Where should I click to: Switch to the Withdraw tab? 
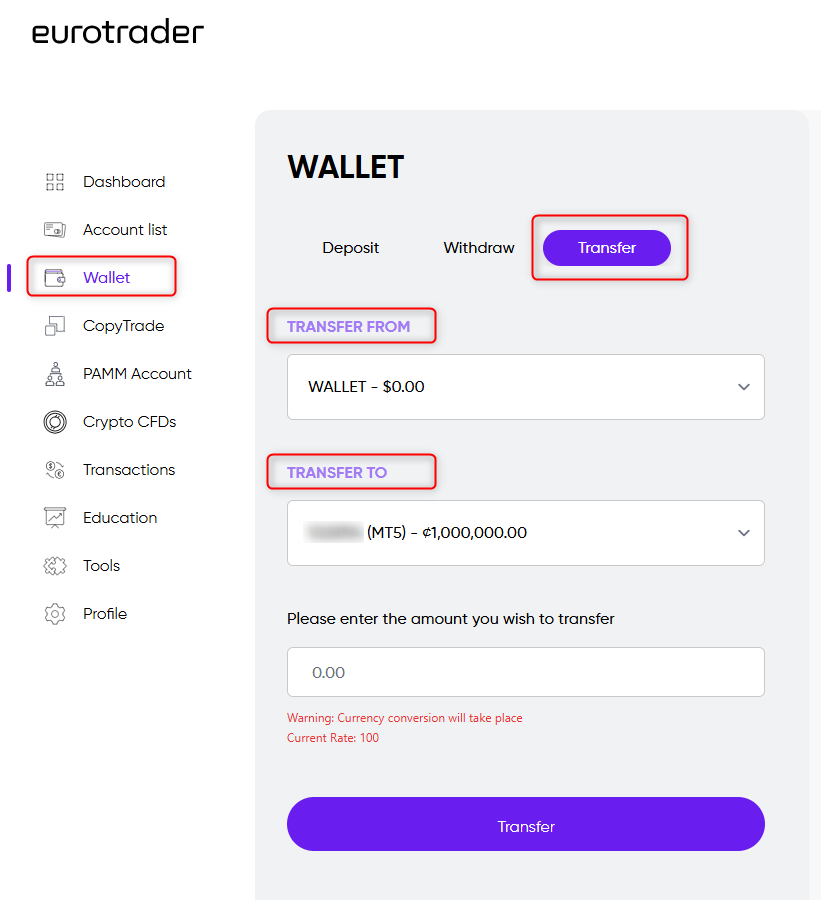(x=479, y=248)
